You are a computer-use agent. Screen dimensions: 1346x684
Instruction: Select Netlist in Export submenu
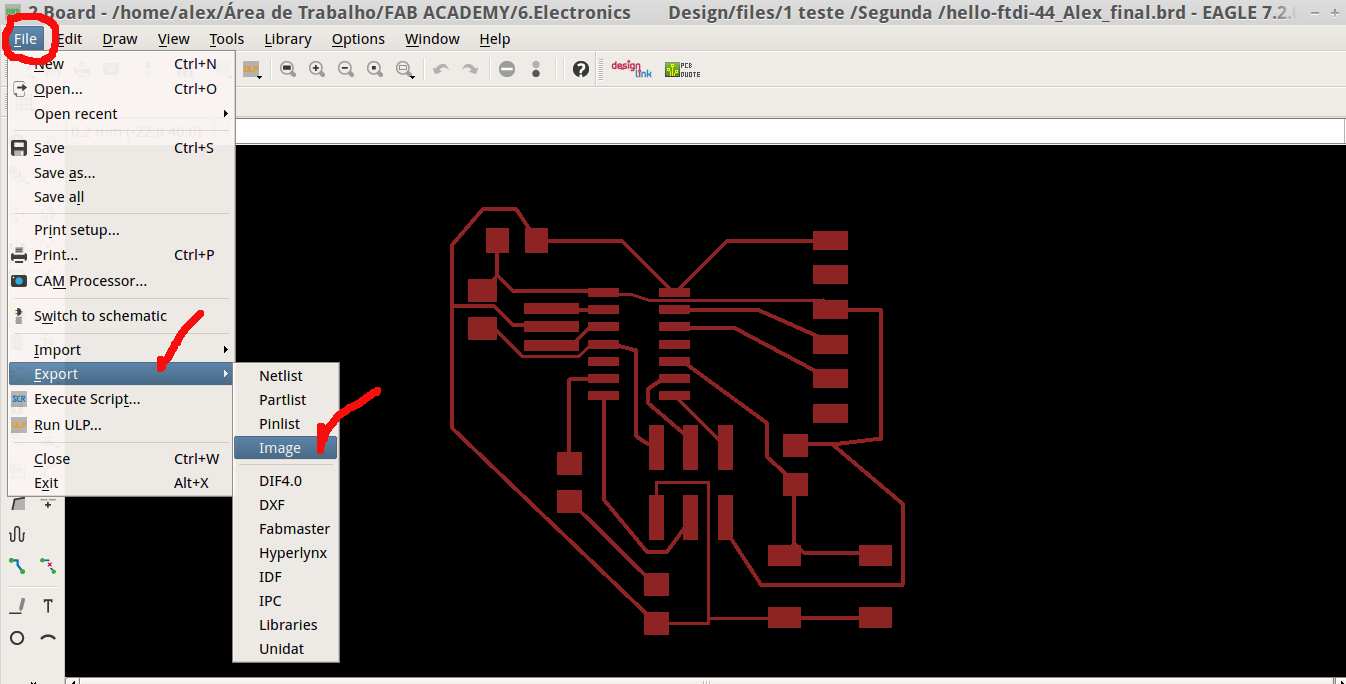[286, 376]
